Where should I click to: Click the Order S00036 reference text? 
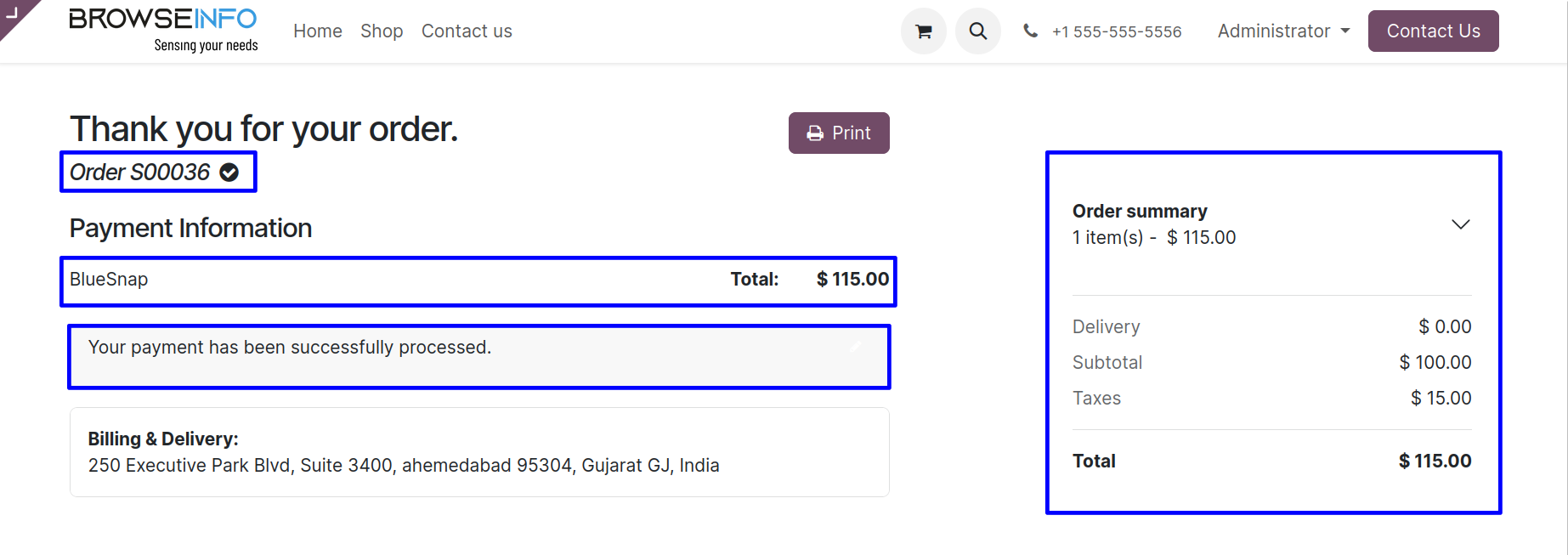140,173
